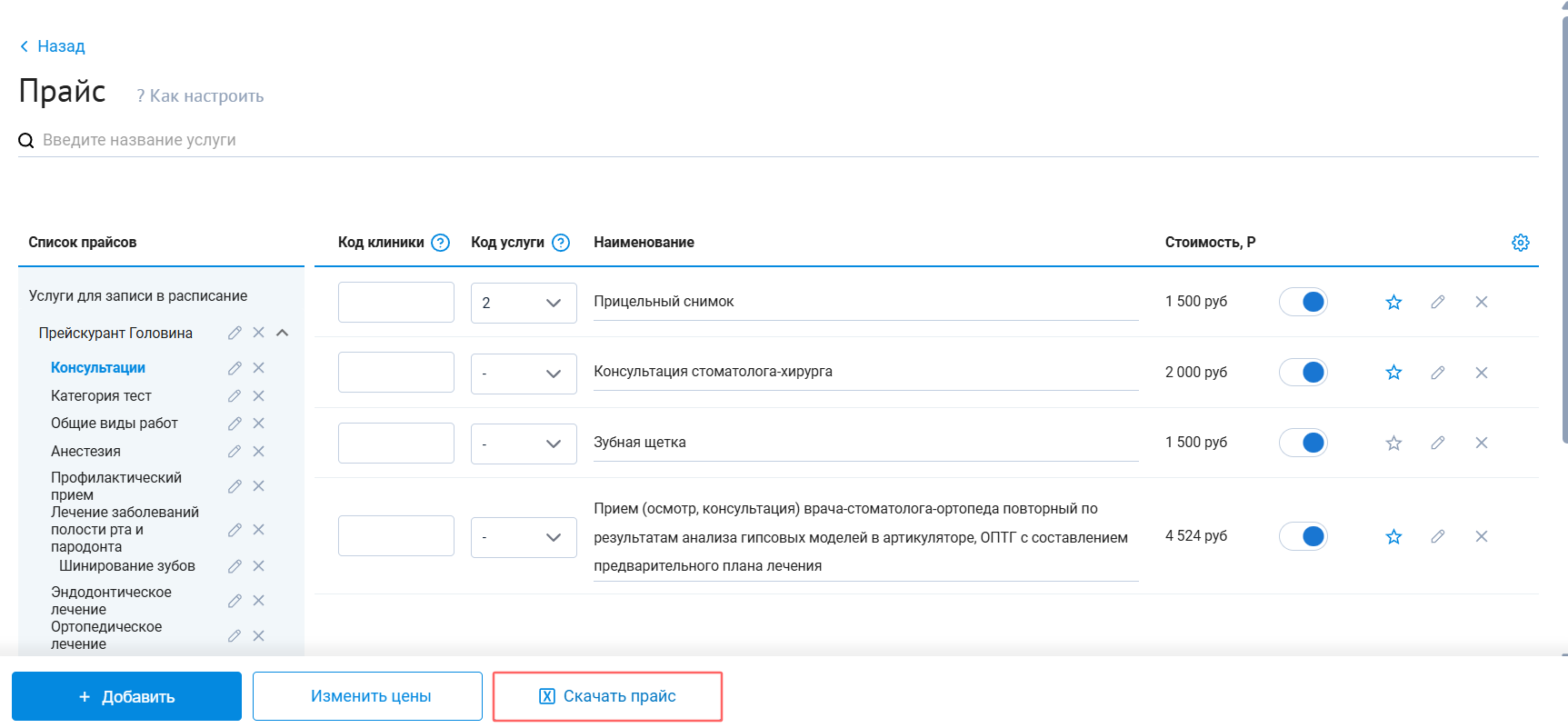Screen dimensions: 1568x728
Task: Open service code dropdown for Консультация стоматолога-хирурга
Action: pos(524,374)
